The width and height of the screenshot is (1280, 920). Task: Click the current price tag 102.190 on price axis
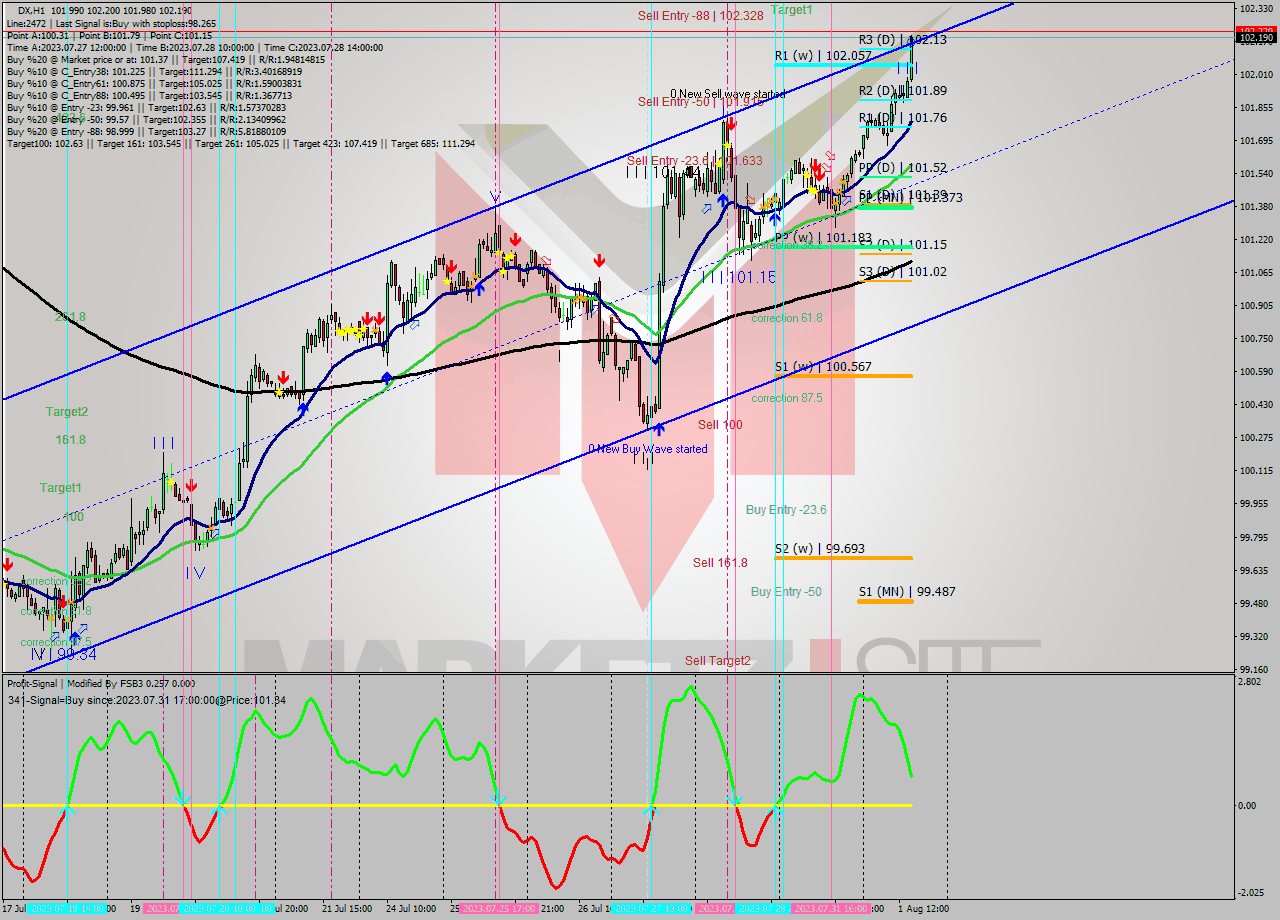click(1256, 38)
